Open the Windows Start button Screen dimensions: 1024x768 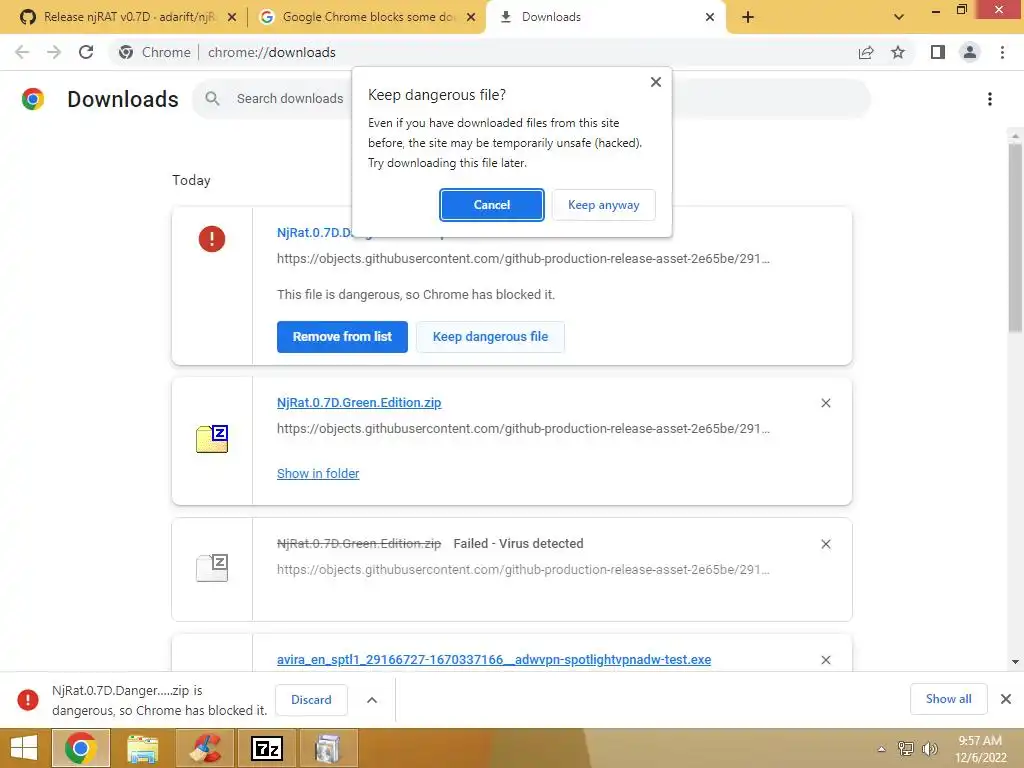pyautogui.click(x=24, y=748)
